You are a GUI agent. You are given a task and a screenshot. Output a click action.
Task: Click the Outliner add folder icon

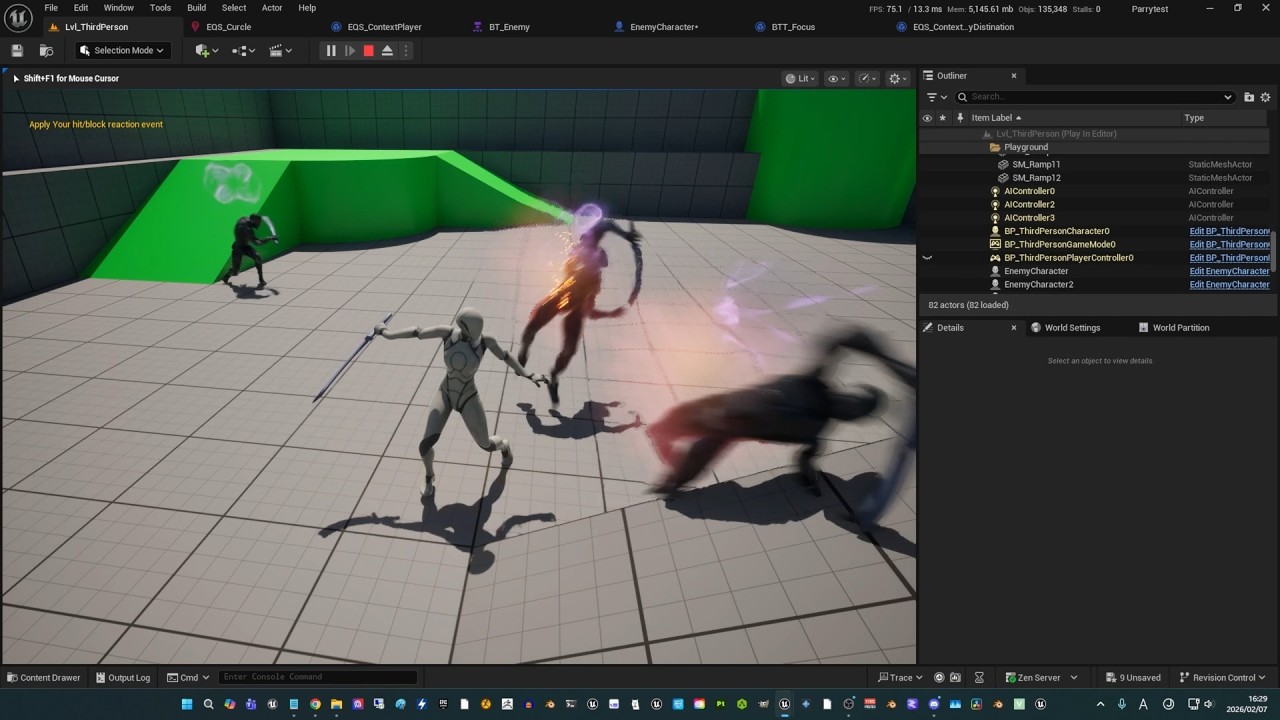[x=1249, y=97]
